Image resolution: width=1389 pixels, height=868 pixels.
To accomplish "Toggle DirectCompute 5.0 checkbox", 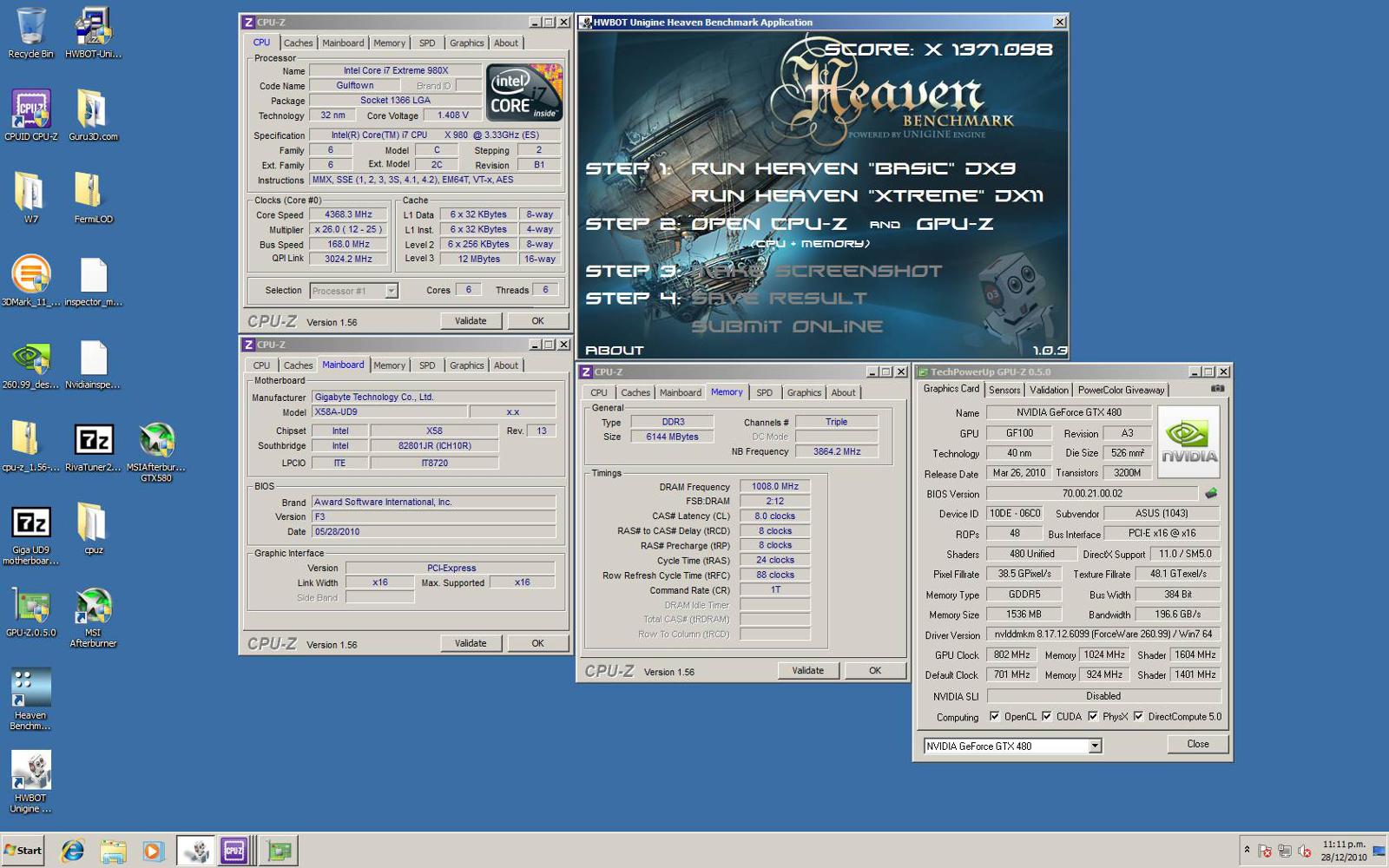I will [1138, 716].
